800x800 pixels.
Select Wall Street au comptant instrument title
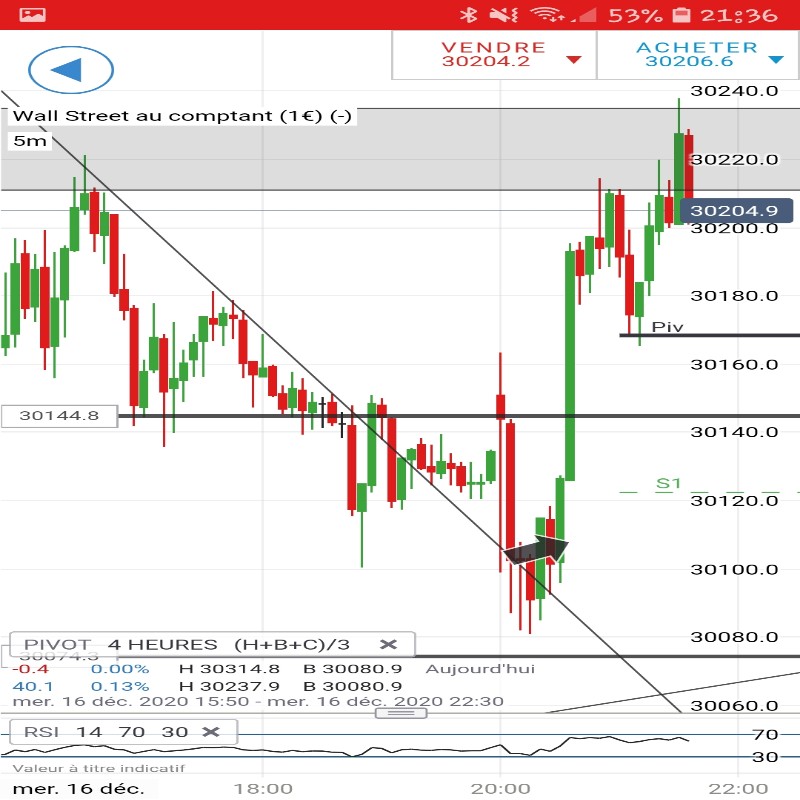(182, 116)
